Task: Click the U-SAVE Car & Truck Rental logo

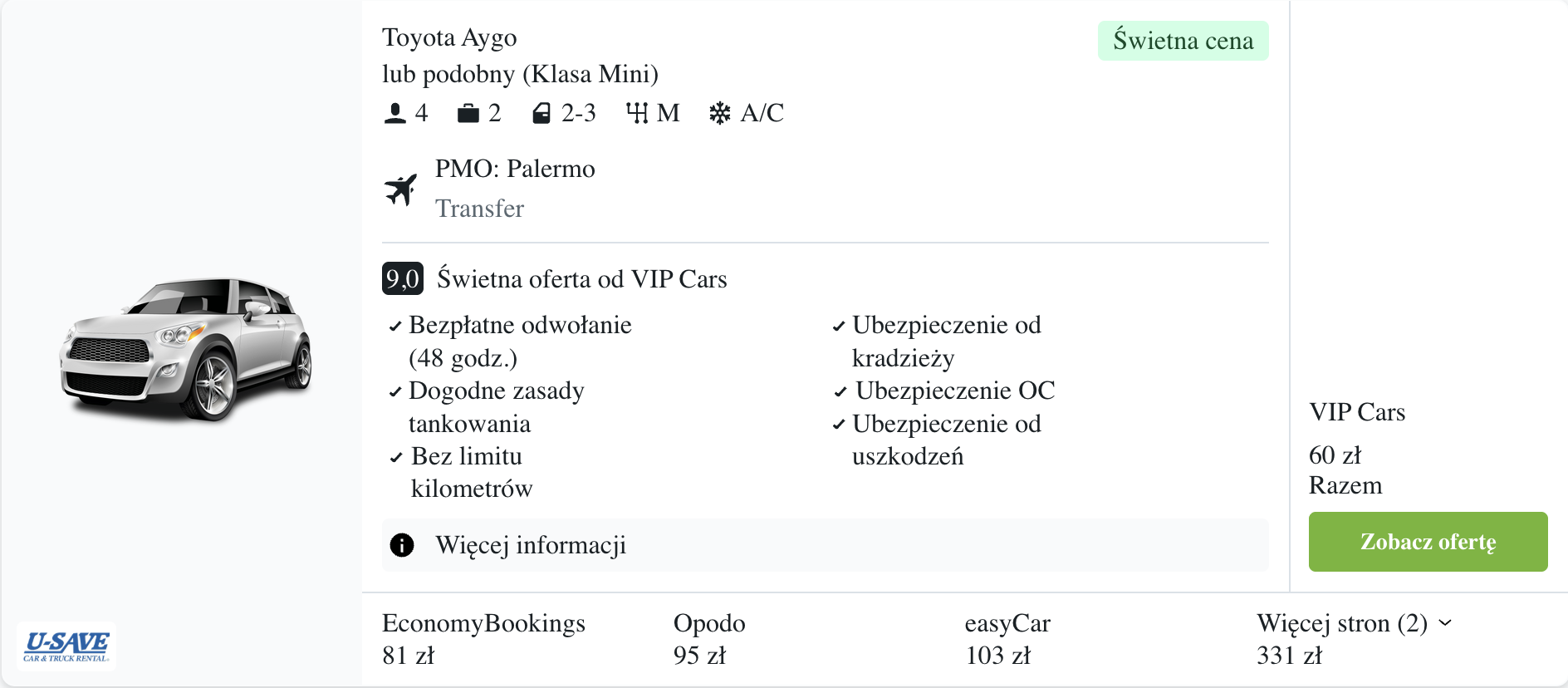Action: click(x=66, y=644)
